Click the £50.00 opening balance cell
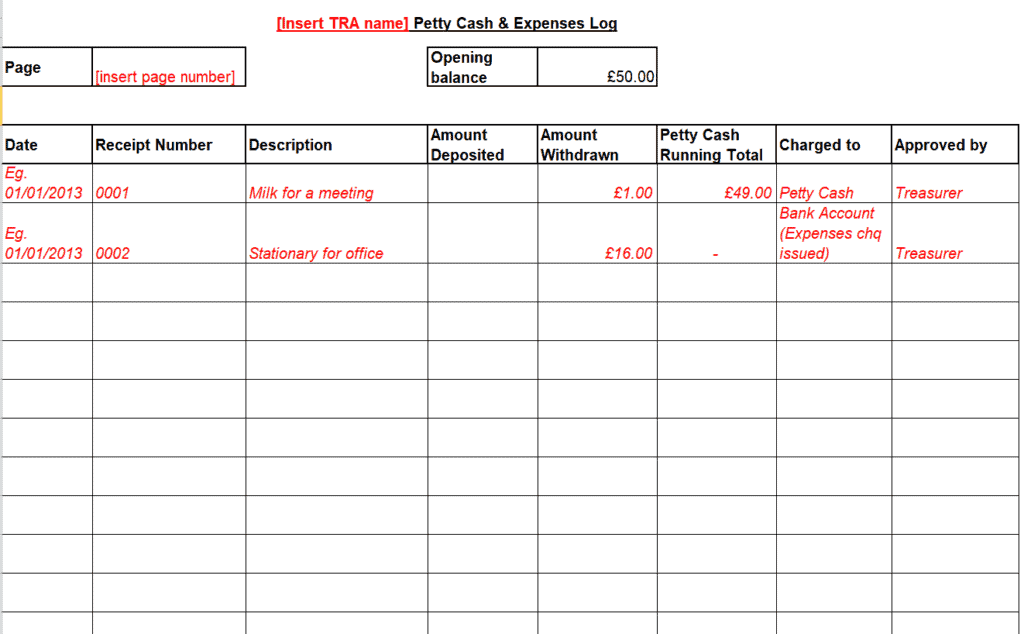The height and width of the screenshot is (634, 1024). pyautogui.click(x=597, y=67)
